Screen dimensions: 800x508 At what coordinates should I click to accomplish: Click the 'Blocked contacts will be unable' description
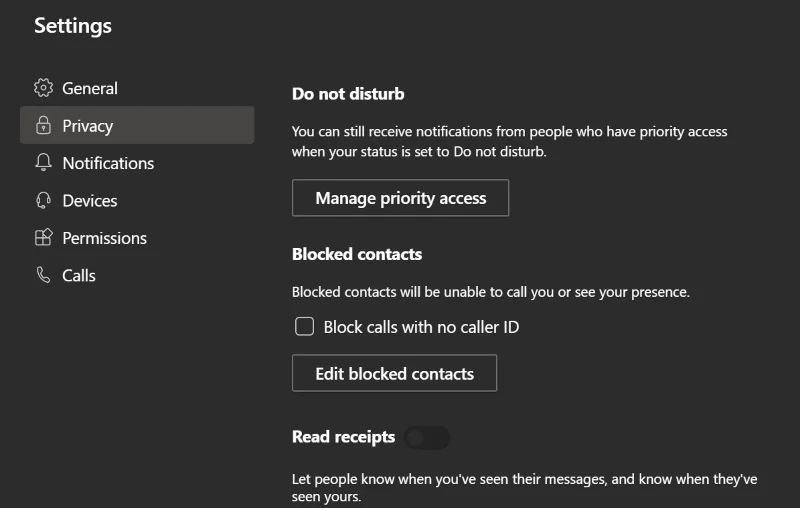[491, 292]
